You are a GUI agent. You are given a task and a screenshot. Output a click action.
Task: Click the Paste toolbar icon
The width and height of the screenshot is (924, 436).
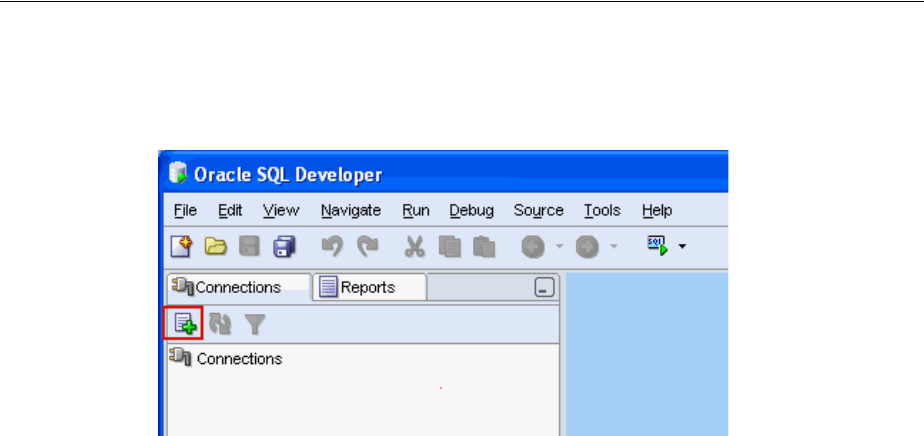(484, 246)
